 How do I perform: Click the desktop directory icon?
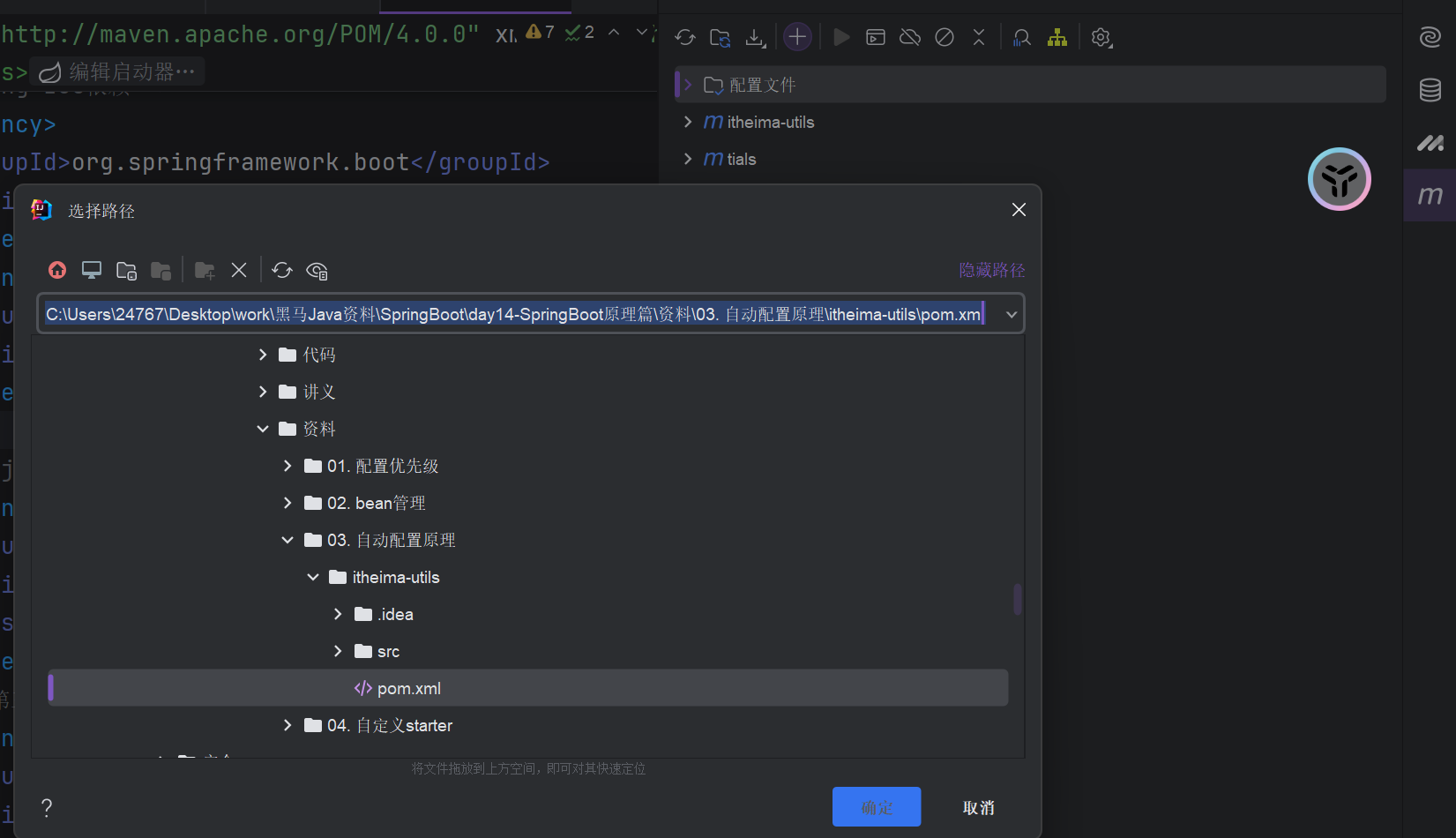coord(92,270)
